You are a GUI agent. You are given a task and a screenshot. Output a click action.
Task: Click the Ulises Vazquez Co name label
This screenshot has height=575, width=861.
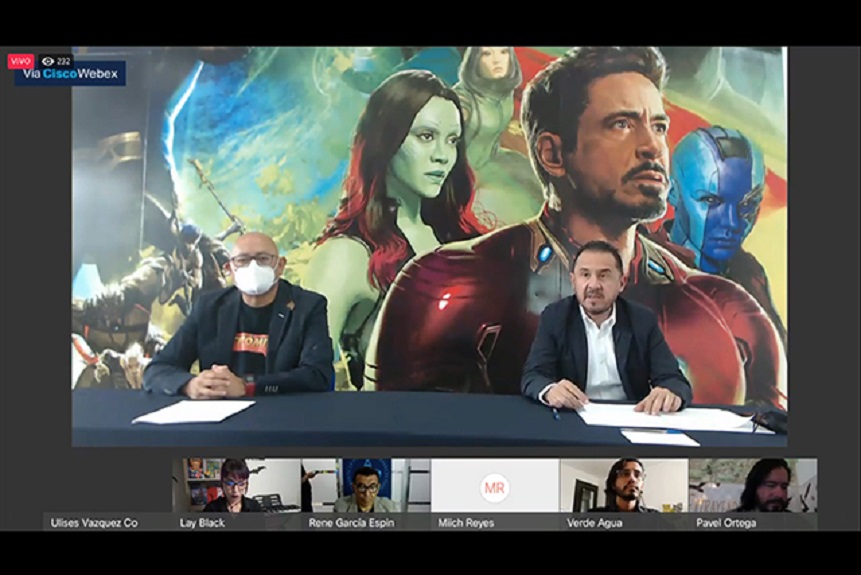(x=94, y=523)
